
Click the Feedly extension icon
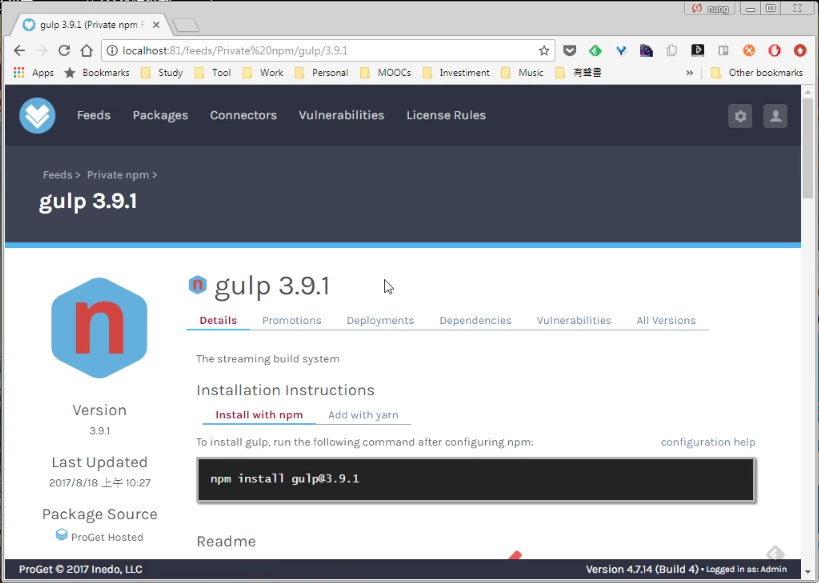pyautogui.click(x=595, y=51)
